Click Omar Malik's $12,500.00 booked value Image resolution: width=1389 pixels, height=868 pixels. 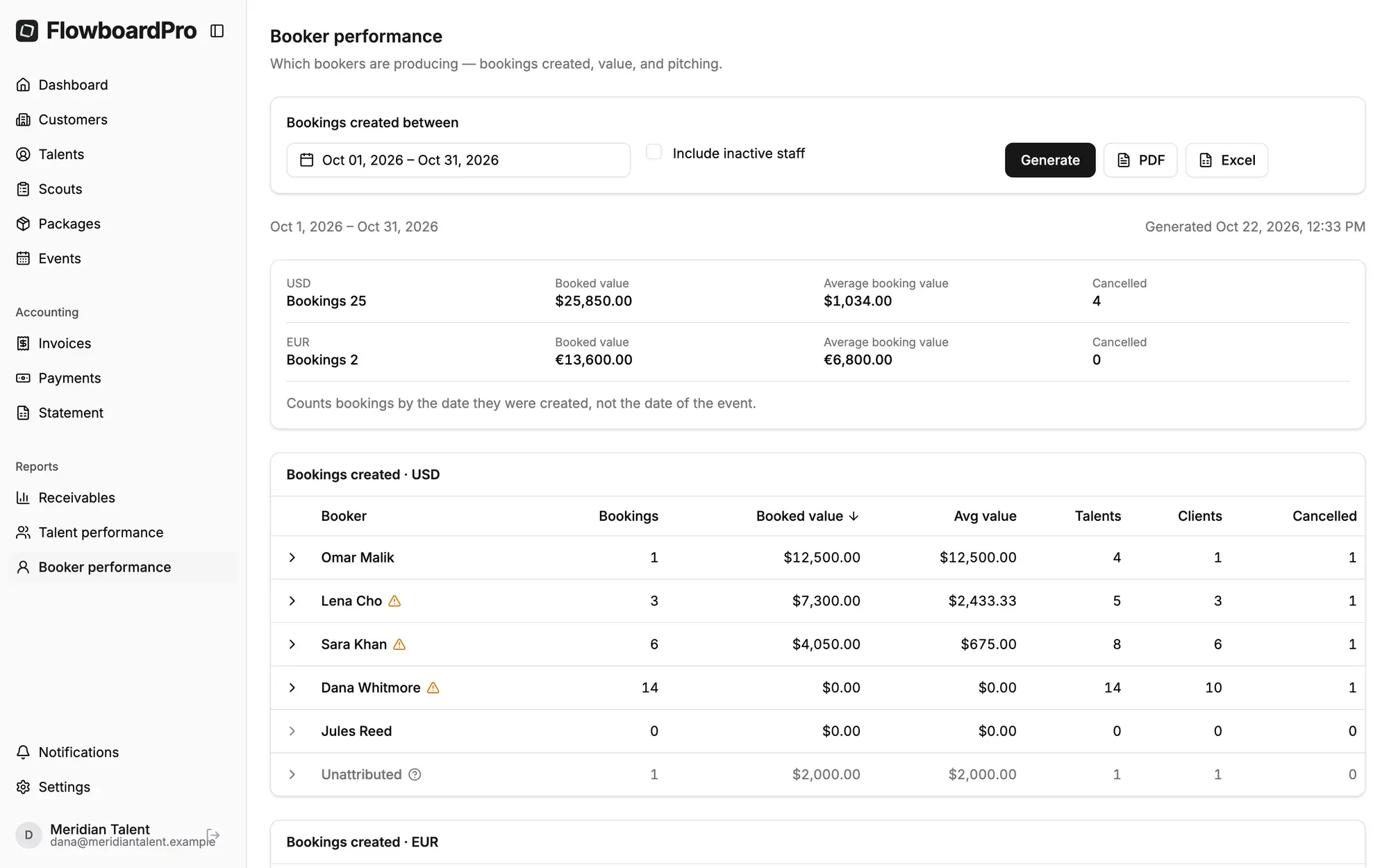pyautogui.click(x=822, y=558)
